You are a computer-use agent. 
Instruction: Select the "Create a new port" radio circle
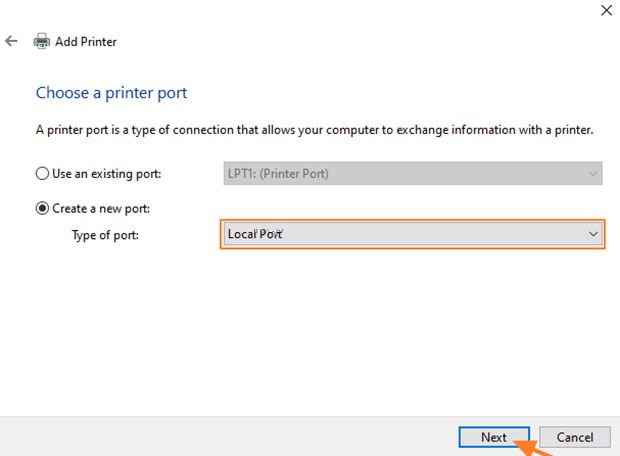[42, 208]
